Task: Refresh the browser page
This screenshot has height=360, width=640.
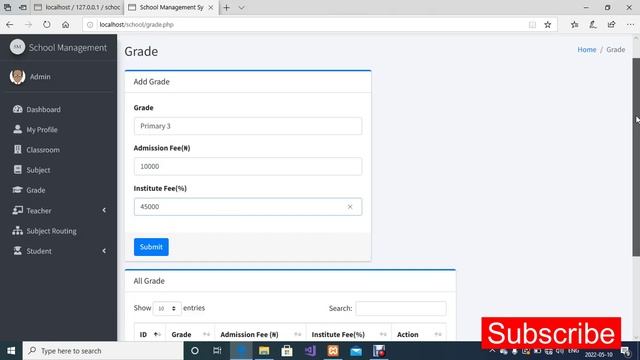Action: (x=47, y=24)
